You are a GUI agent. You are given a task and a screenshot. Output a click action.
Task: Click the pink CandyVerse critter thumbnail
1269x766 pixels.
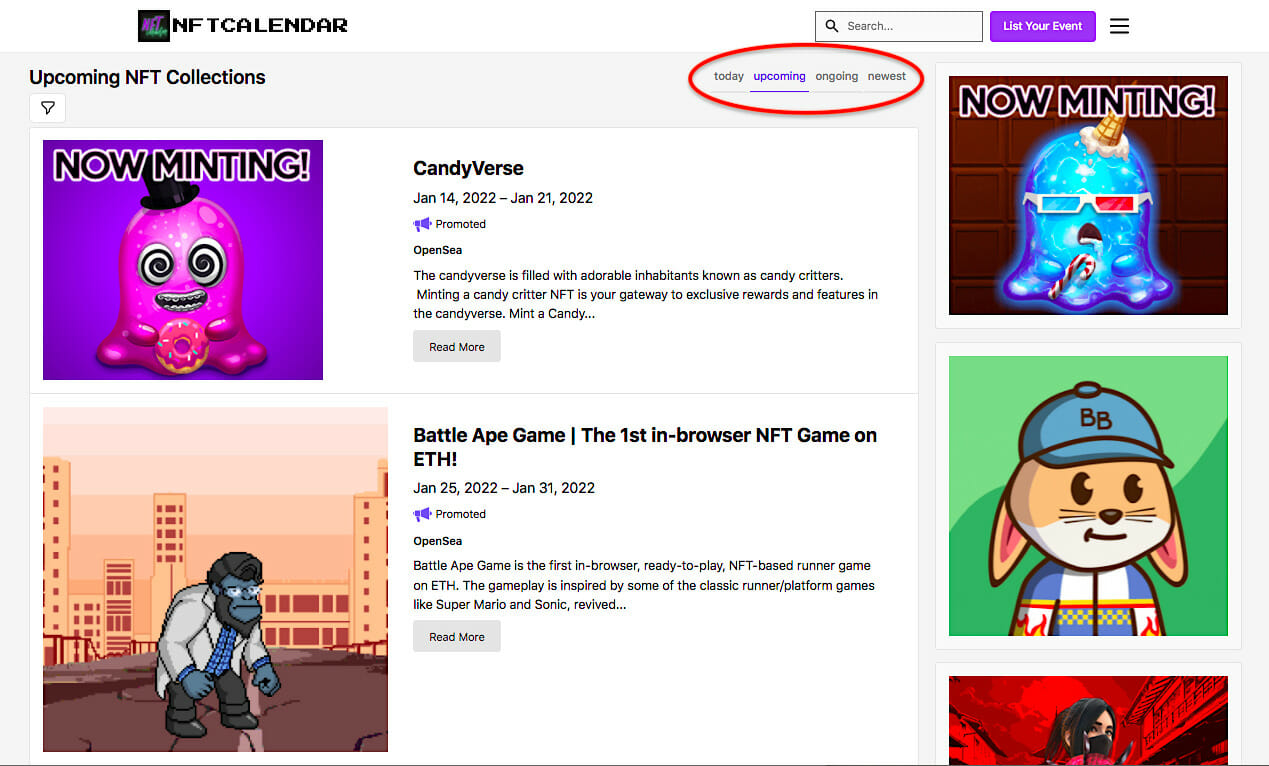click(183, 260)
